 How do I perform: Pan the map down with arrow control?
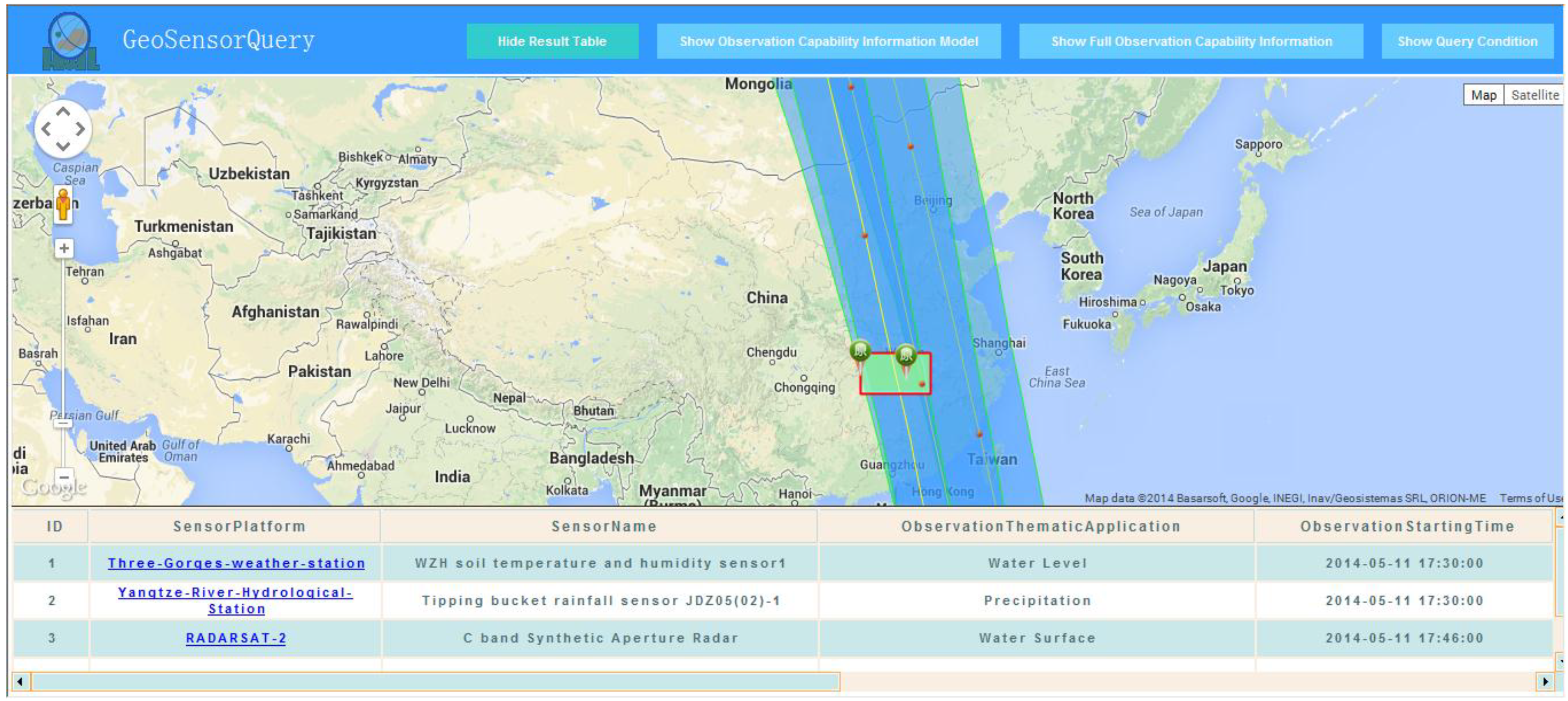tap(63, 146)
